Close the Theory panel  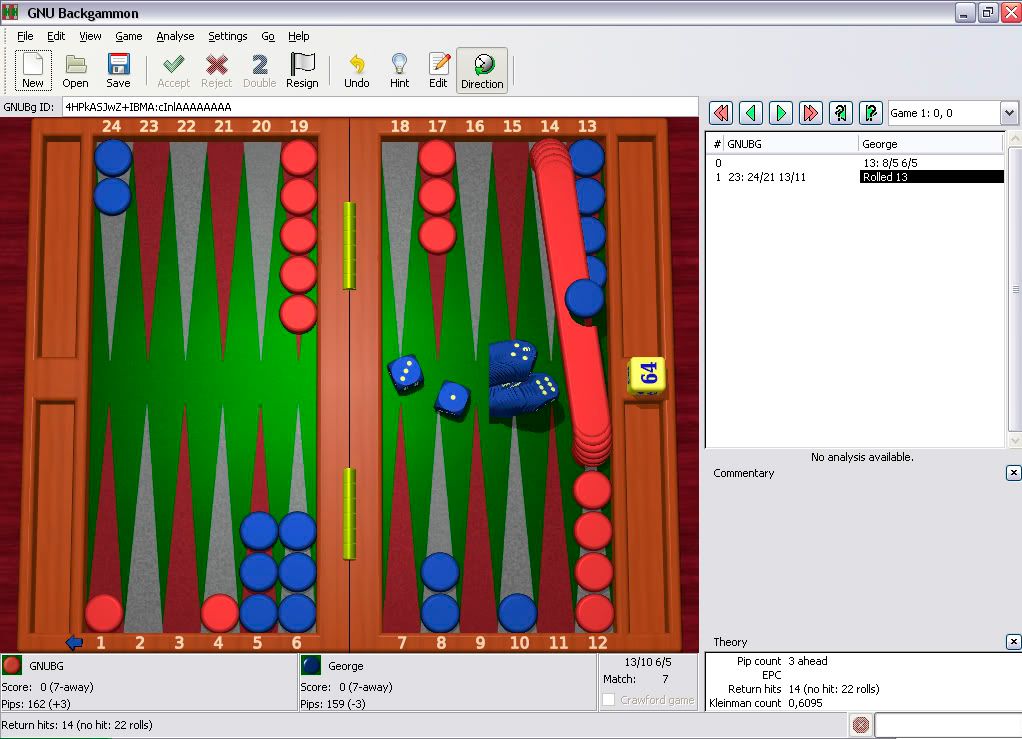coord(1013,642)
